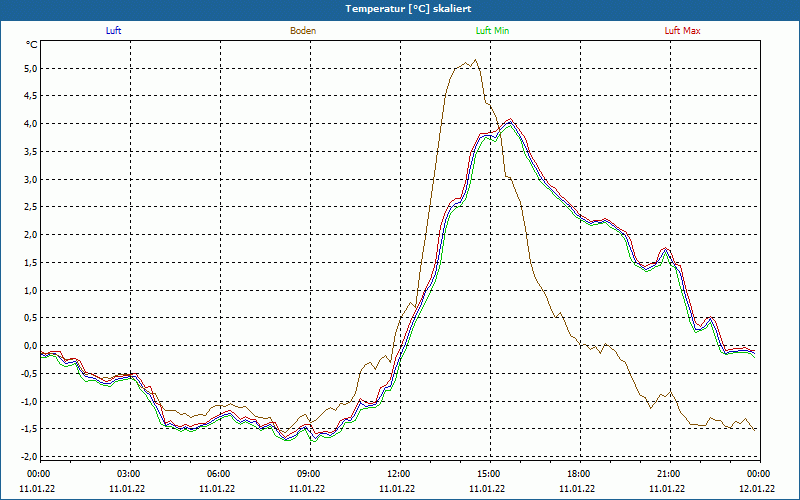
Task: Click the '-1,0' y-axis value
Action: [30, 402]
